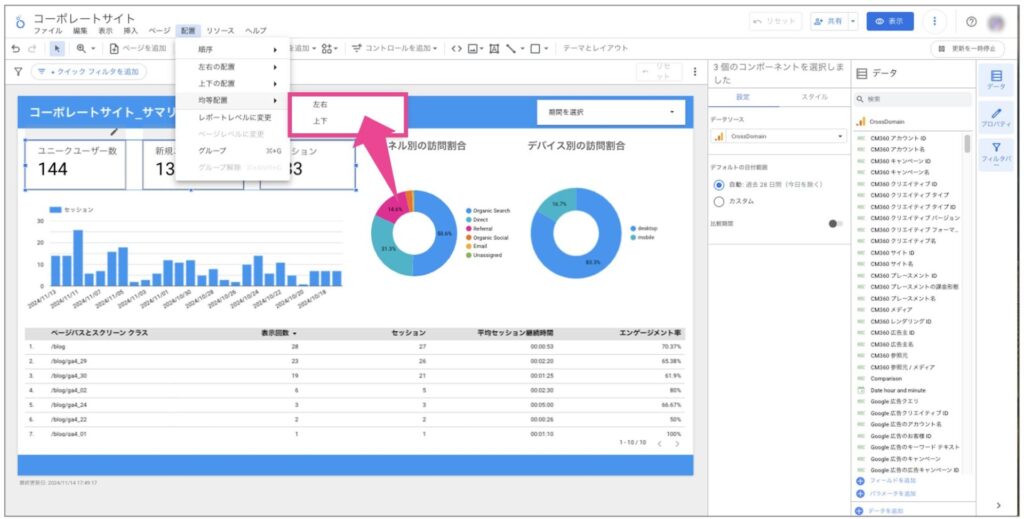Click the リセット button in the header
This screenshot has width=1024, height=519.
tap(775, 22)
